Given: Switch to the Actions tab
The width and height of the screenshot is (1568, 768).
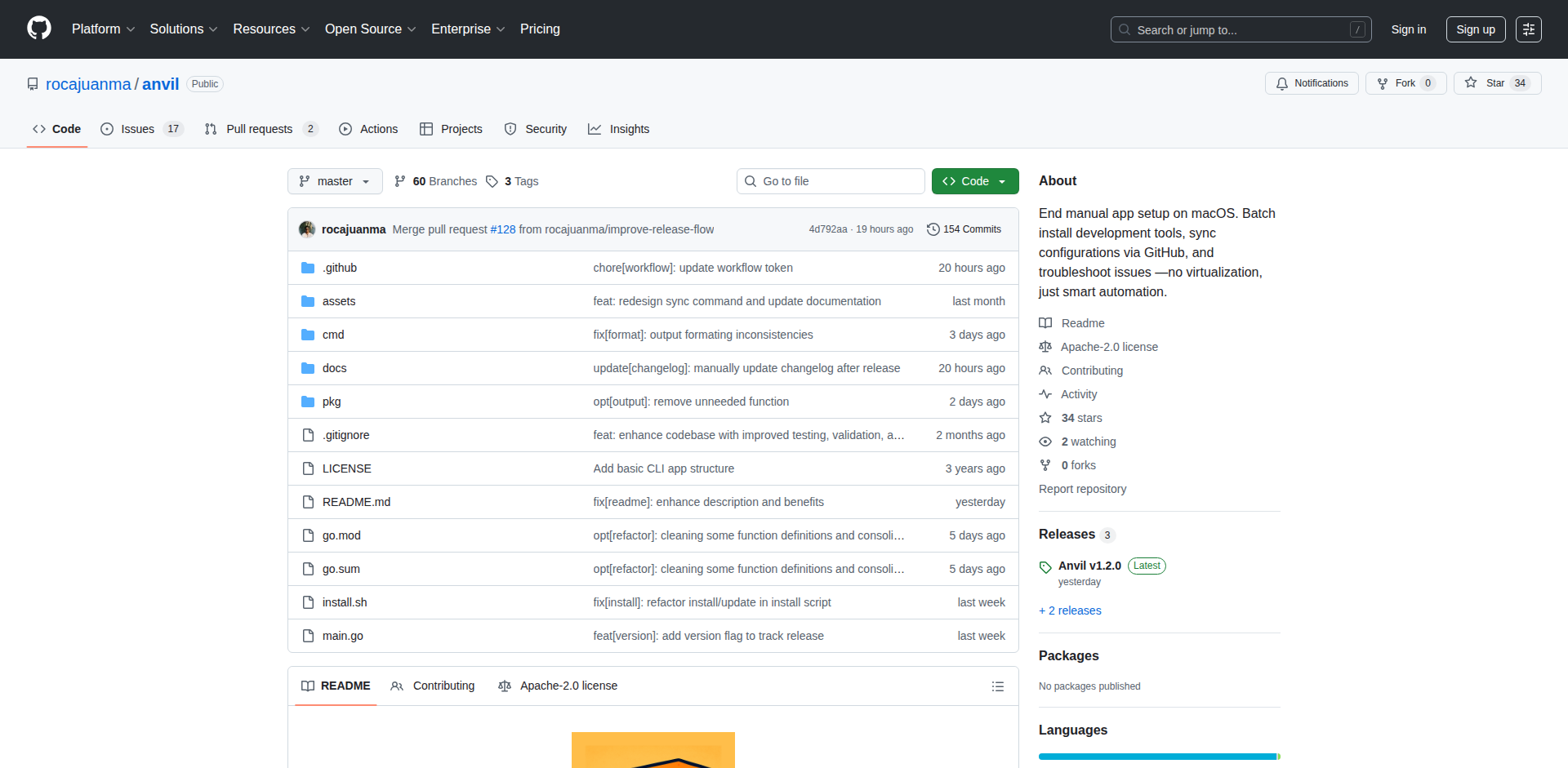Looking at the screenshot, I should point(368,129).
